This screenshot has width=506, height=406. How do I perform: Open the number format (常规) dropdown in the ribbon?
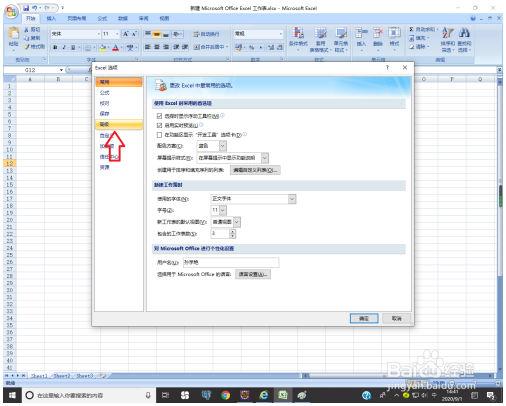[281, 34]
